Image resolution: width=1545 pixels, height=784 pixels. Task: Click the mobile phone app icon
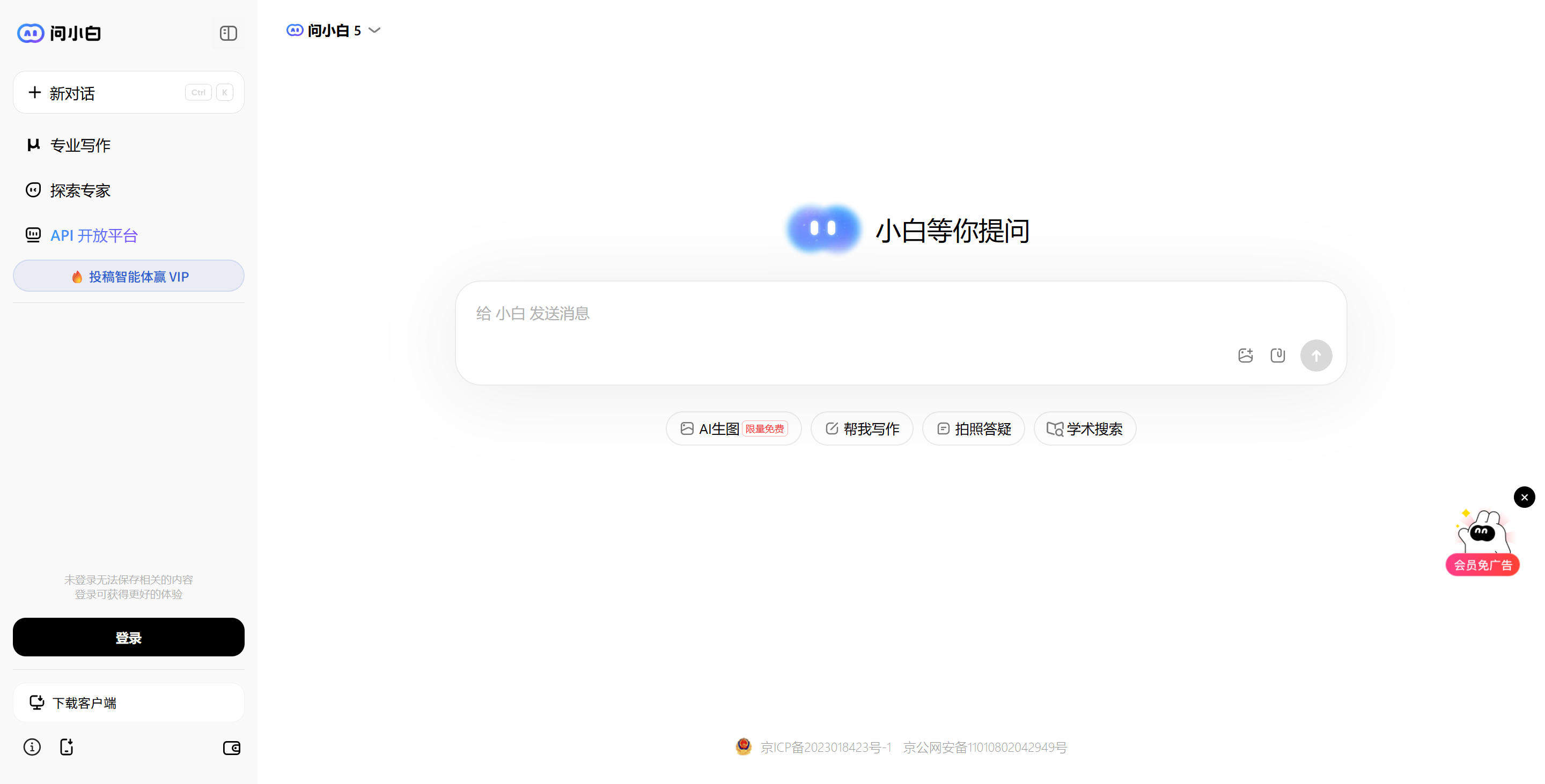pyautogui.click(x=67, y=748)
